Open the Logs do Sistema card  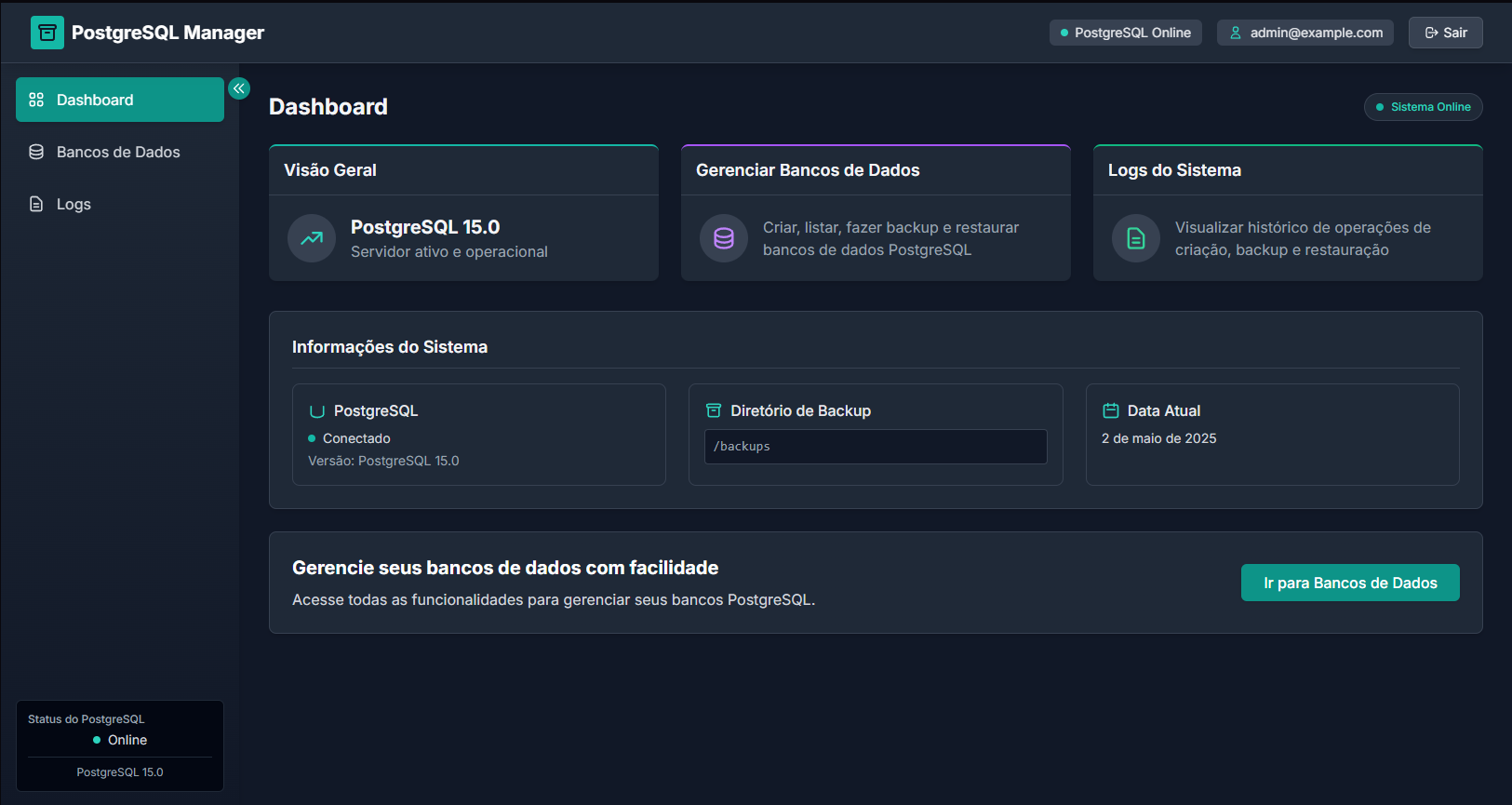point(1288,213)
